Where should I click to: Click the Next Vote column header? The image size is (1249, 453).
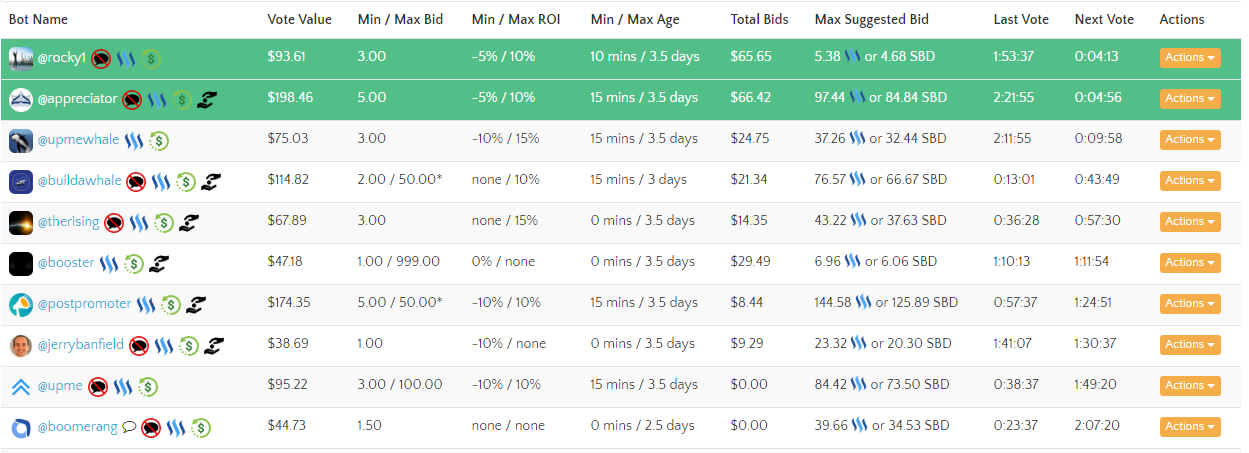tap(1104, 19)
